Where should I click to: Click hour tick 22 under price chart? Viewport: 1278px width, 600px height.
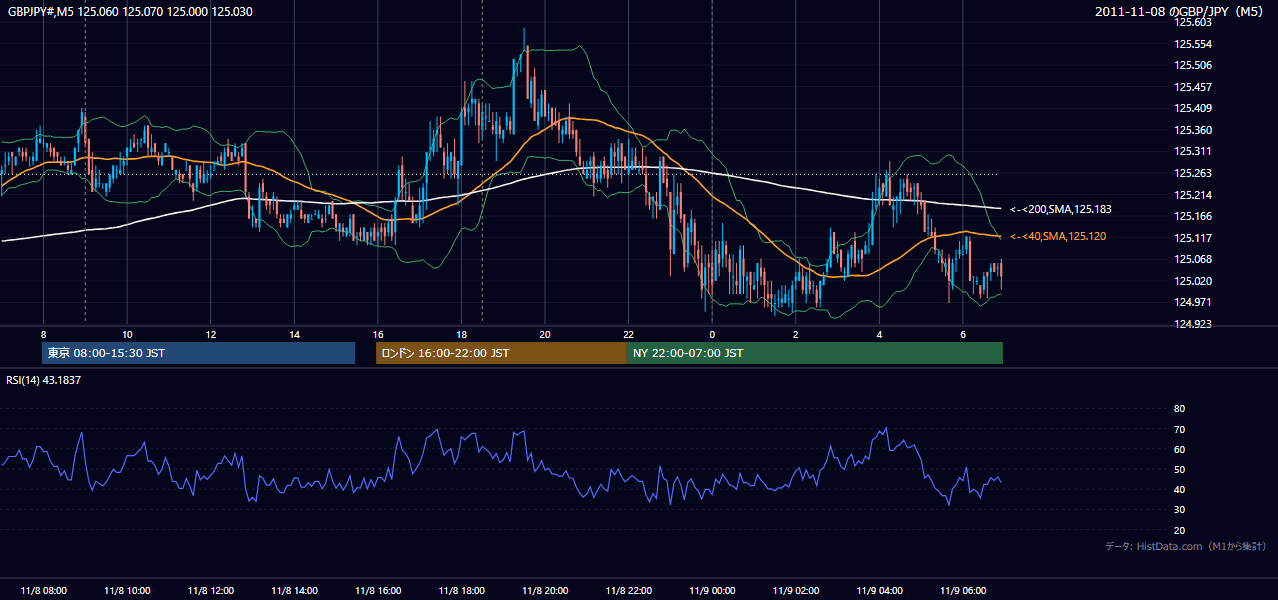pyautogui.click(x=628, y=334)
